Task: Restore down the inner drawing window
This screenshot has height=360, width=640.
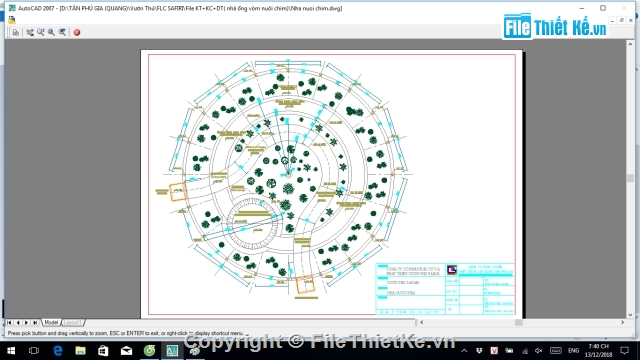Action: [621, 20]
